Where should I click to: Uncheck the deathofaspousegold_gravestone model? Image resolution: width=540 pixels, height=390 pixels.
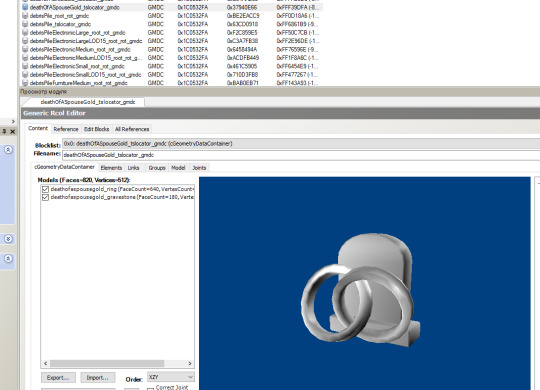[45, 197]
